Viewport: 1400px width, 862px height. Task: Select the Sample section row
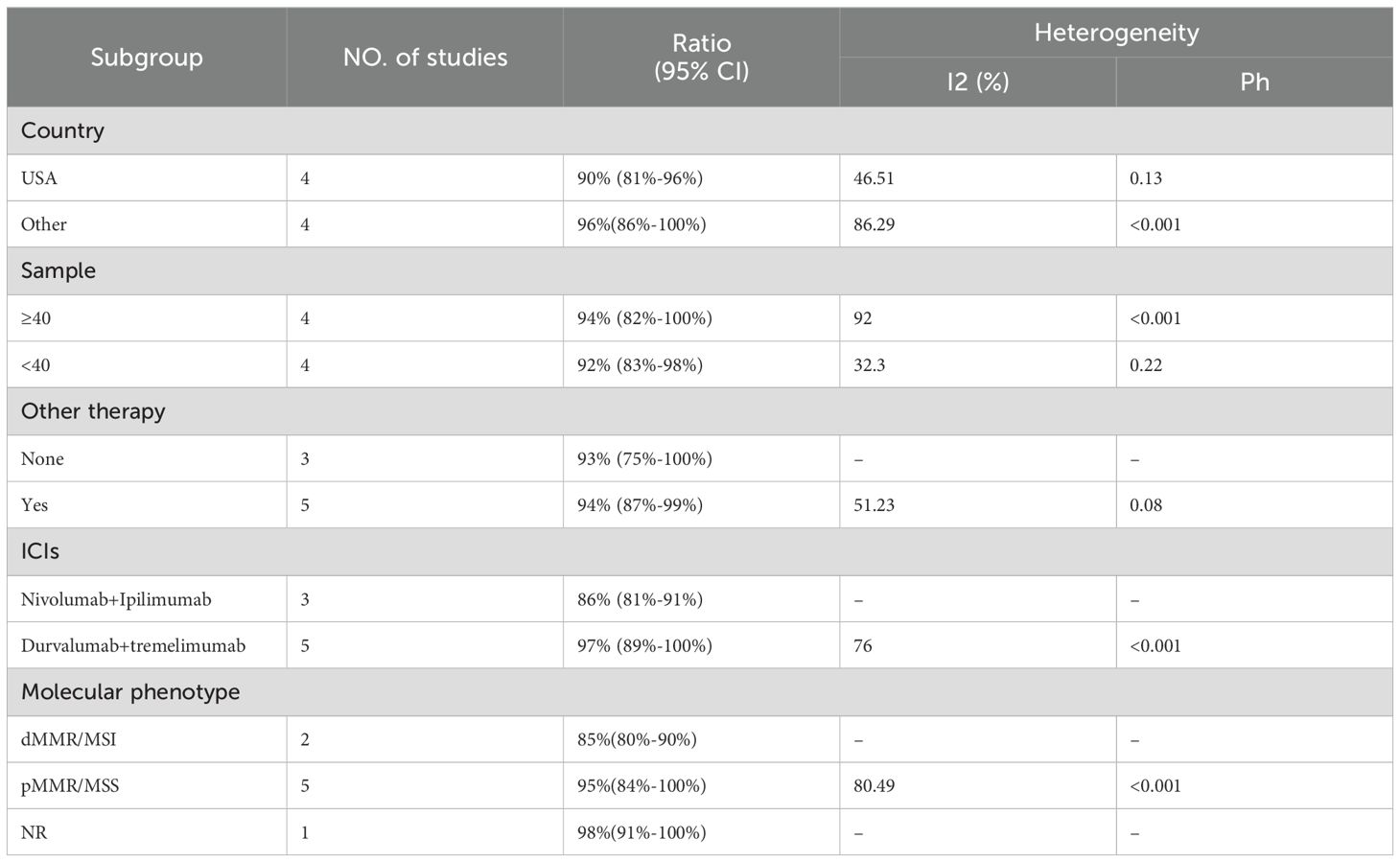coord(700,270)
